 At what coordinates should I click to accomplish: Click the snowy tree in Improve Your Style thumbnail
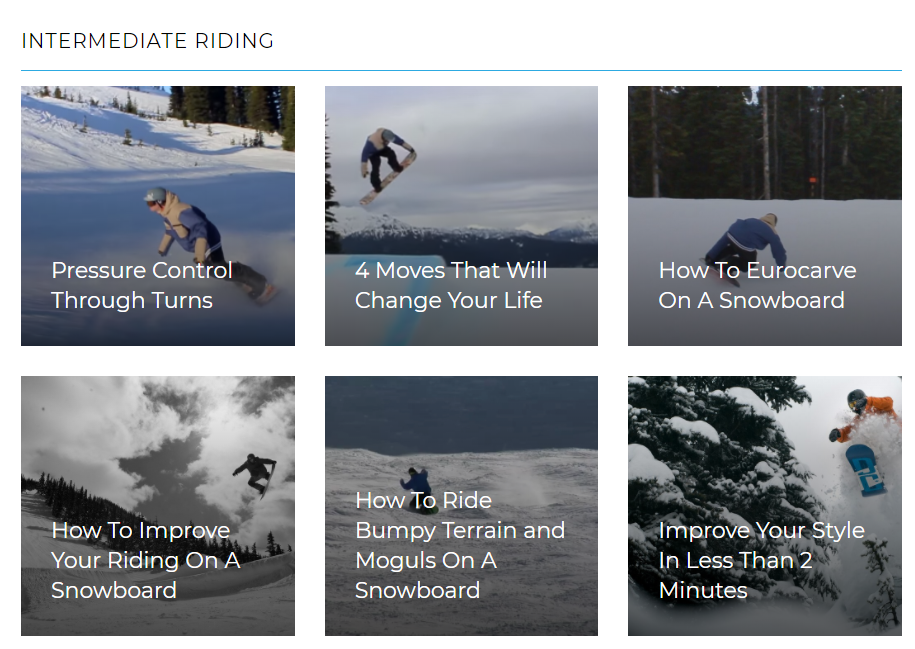click(x=700, y=440)
